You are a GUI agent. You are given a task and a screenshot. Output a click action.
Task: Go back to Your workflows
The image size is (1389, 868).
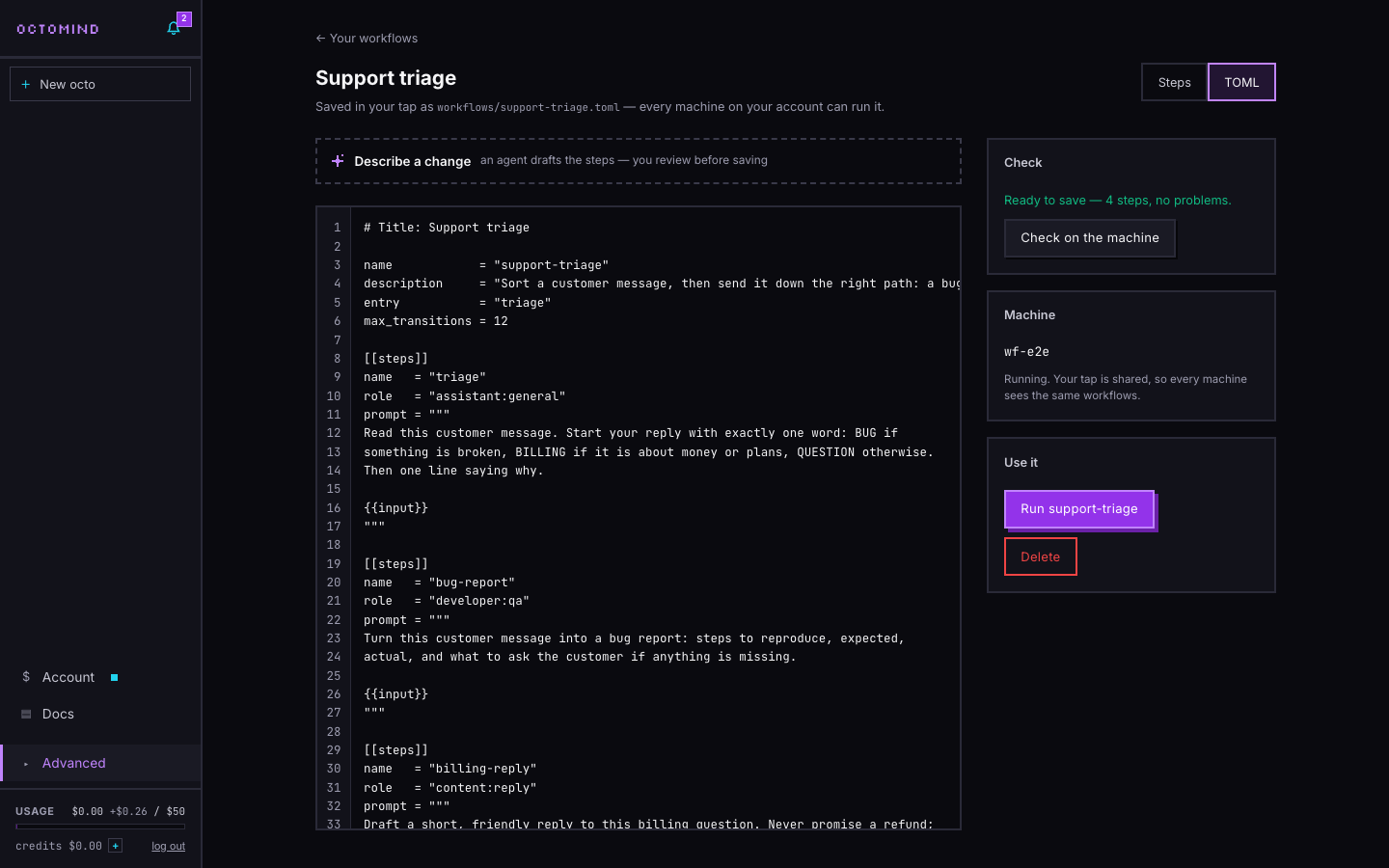367,39
